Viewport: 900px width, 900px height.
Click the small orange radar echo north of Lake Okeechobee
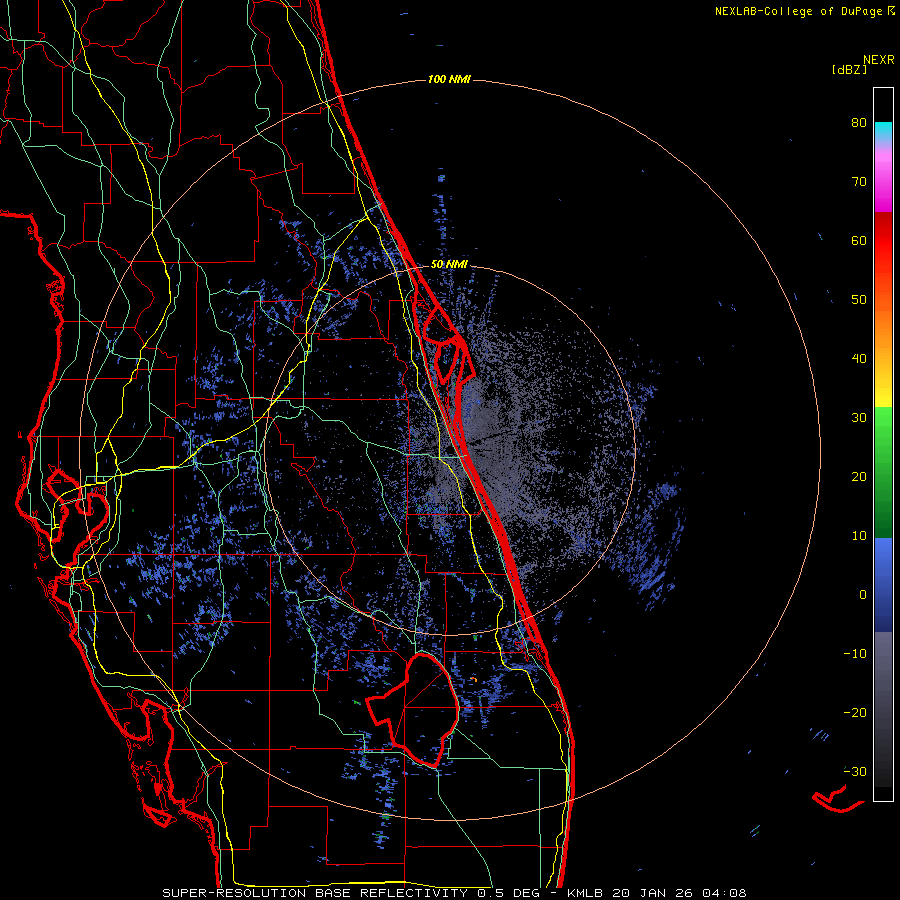474,679
